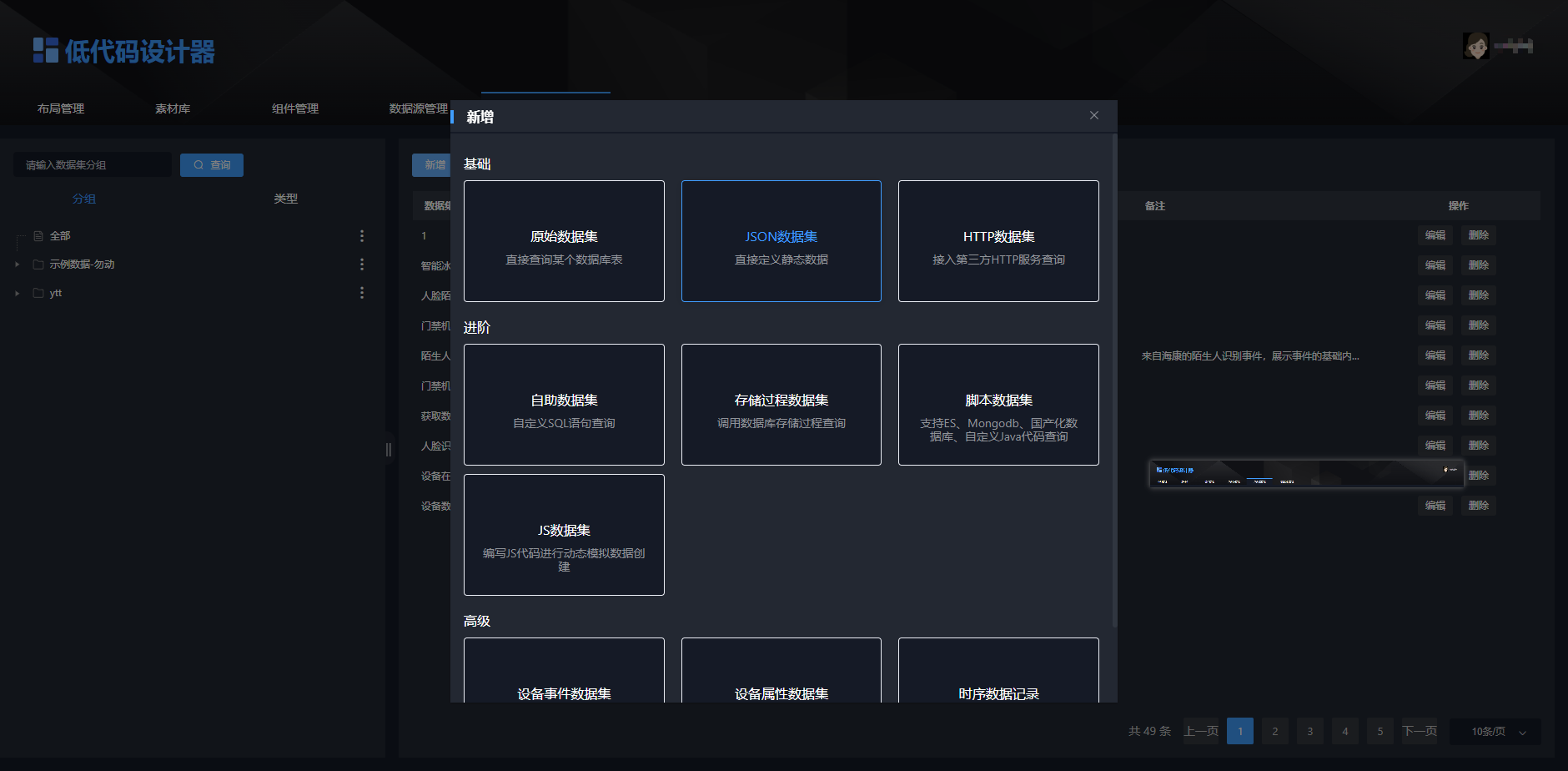Click the low-code designer logo icon
The width and height of the screenshot is (1568, 771).
(46, 50)
